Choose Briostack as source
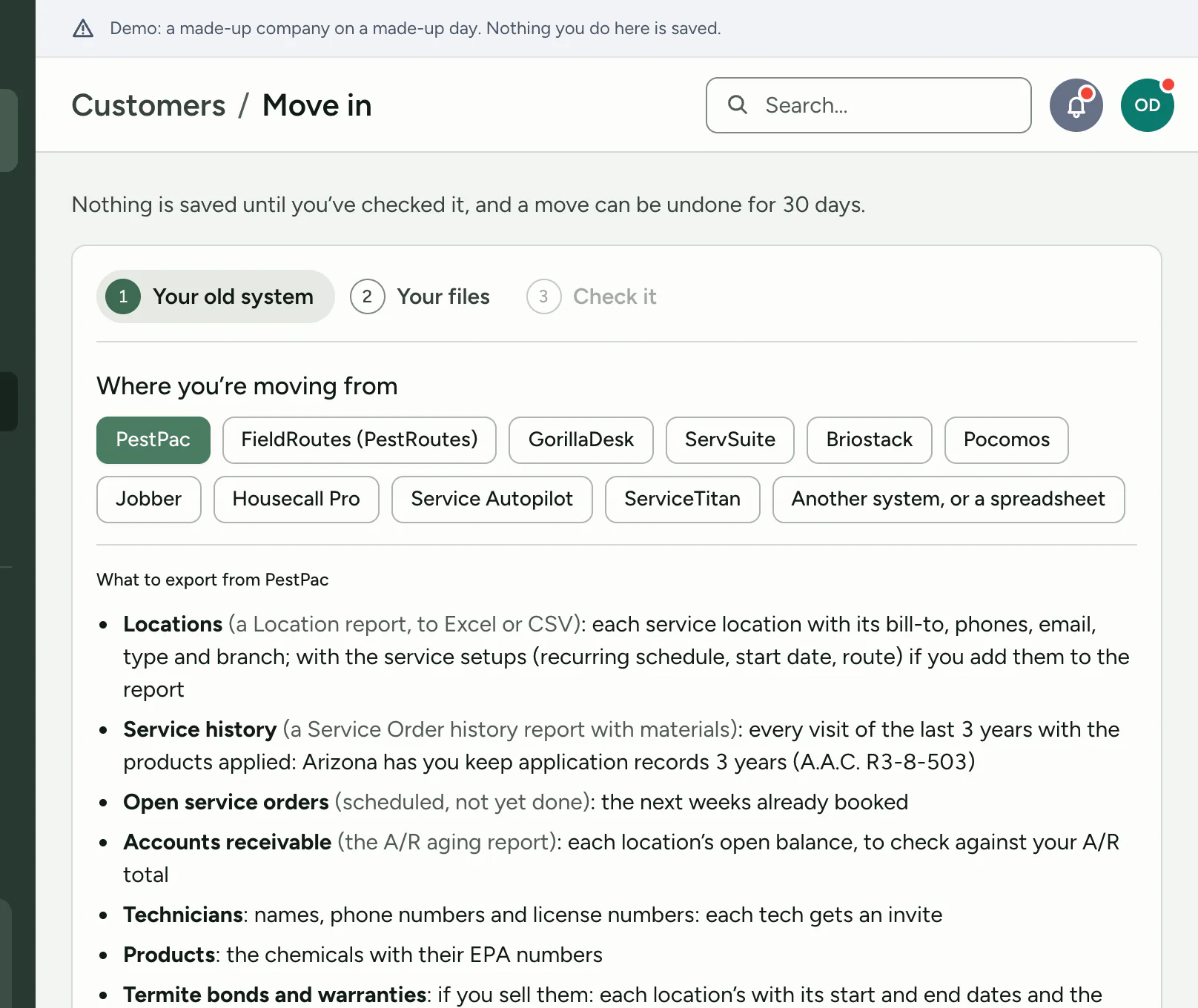1198x1008 pixels. pyautogui.click(x=870, y=440)
